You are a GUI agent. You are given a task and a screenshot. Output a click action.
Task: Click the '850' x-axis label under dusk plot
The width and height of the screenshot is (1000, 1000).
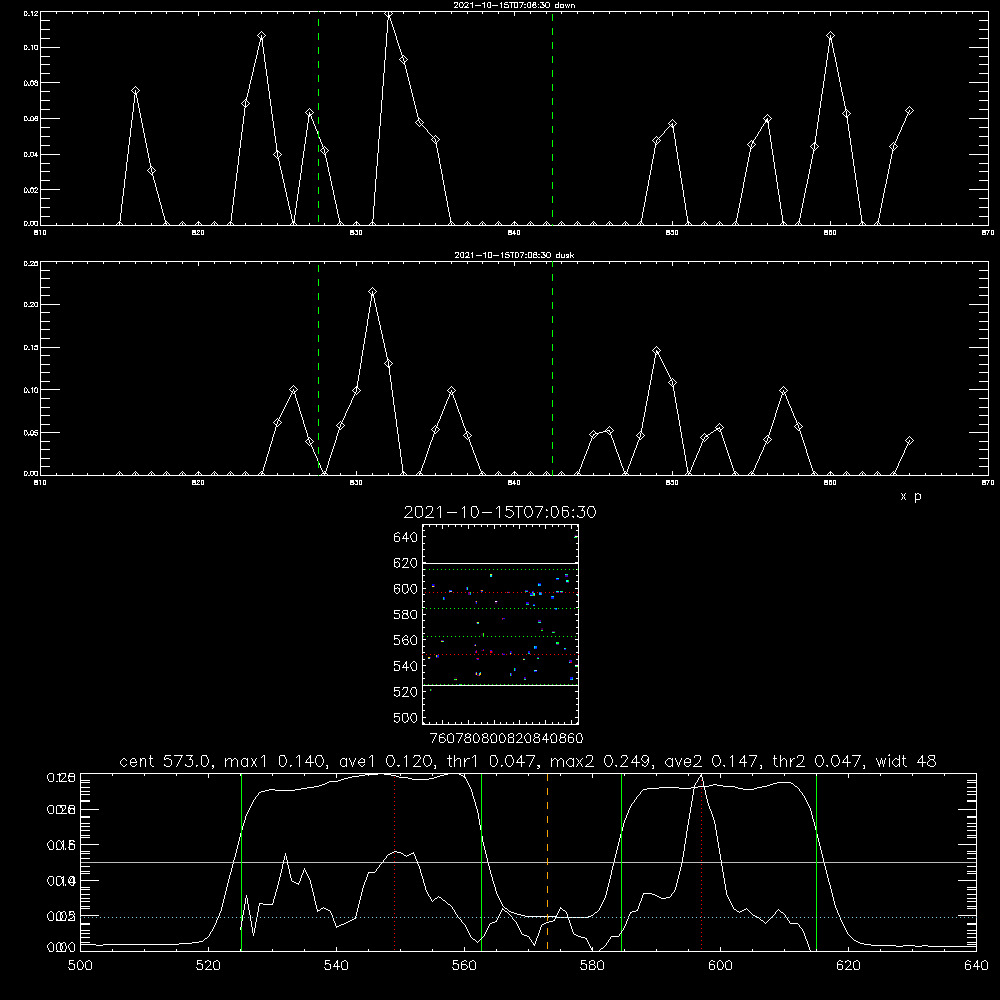(672, 483)
